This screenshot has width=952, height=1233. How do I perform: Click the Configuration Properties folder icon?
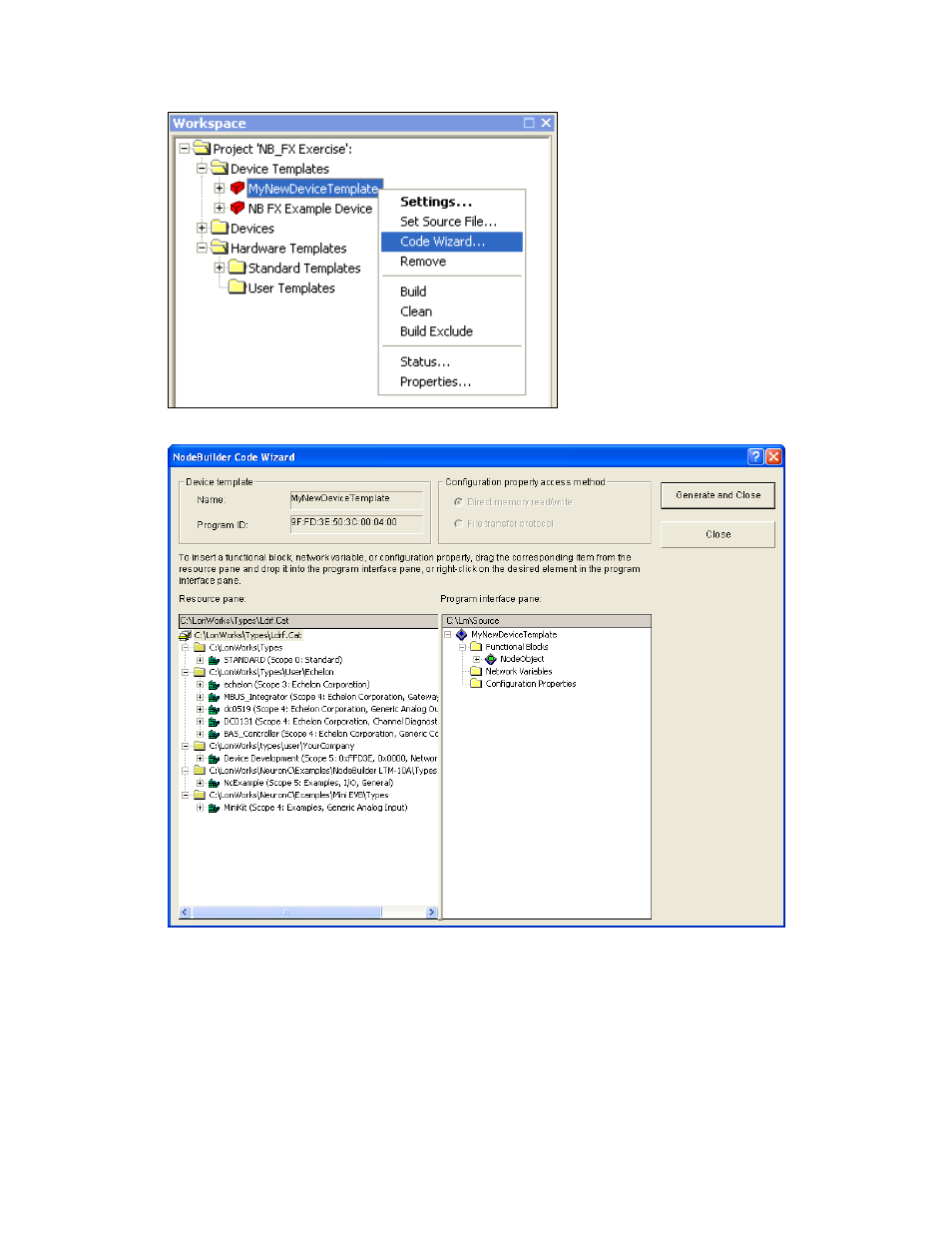click(476, 684)
